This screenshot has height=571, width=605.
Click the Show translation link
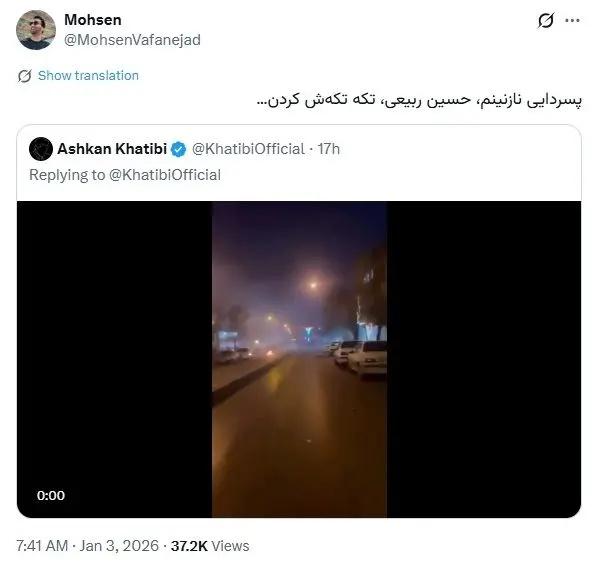[x=88, y=76]
